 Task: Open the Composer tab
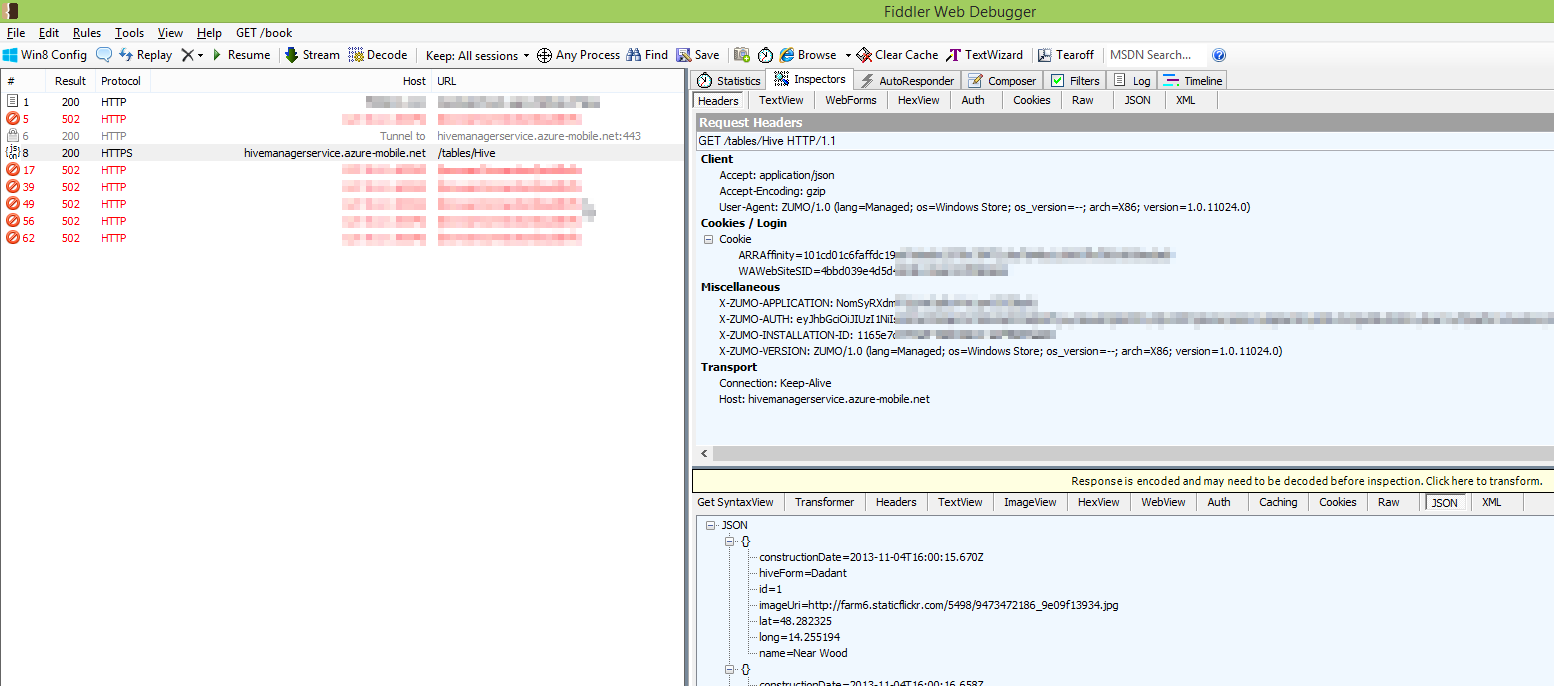point(1003,81)
